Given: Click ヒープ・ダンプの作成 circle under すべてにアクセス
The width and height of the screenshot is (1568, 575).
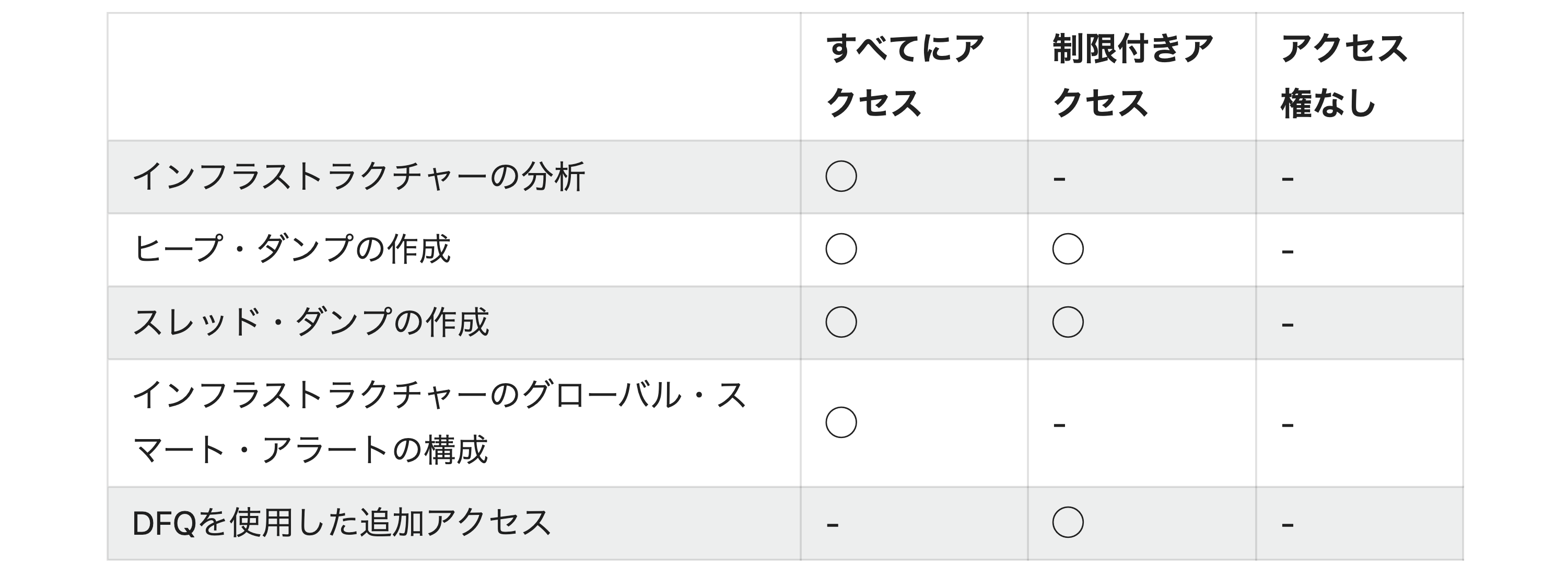Looking at the screenshot, I should pos(840,249).
